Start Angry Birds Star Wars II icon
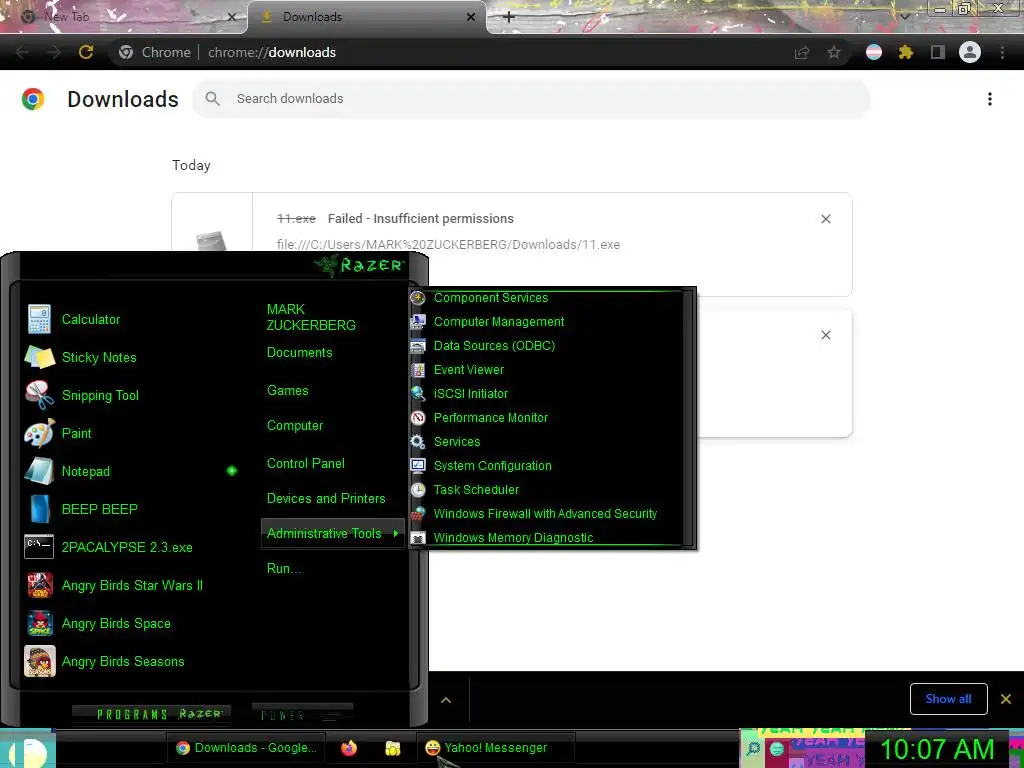Viewport: 1024px width, 768px height. pyautogui.click(x=39, y=585)
